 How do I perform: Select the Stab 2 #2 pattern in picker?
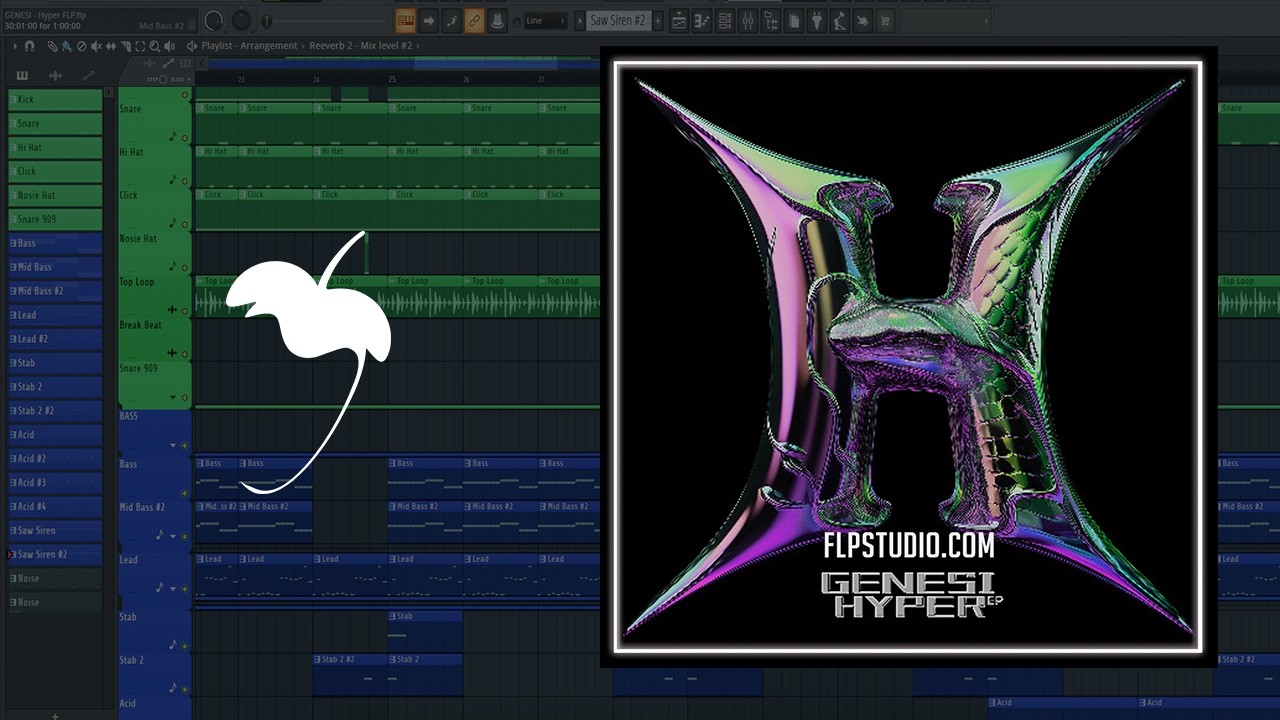coord(55,411)
